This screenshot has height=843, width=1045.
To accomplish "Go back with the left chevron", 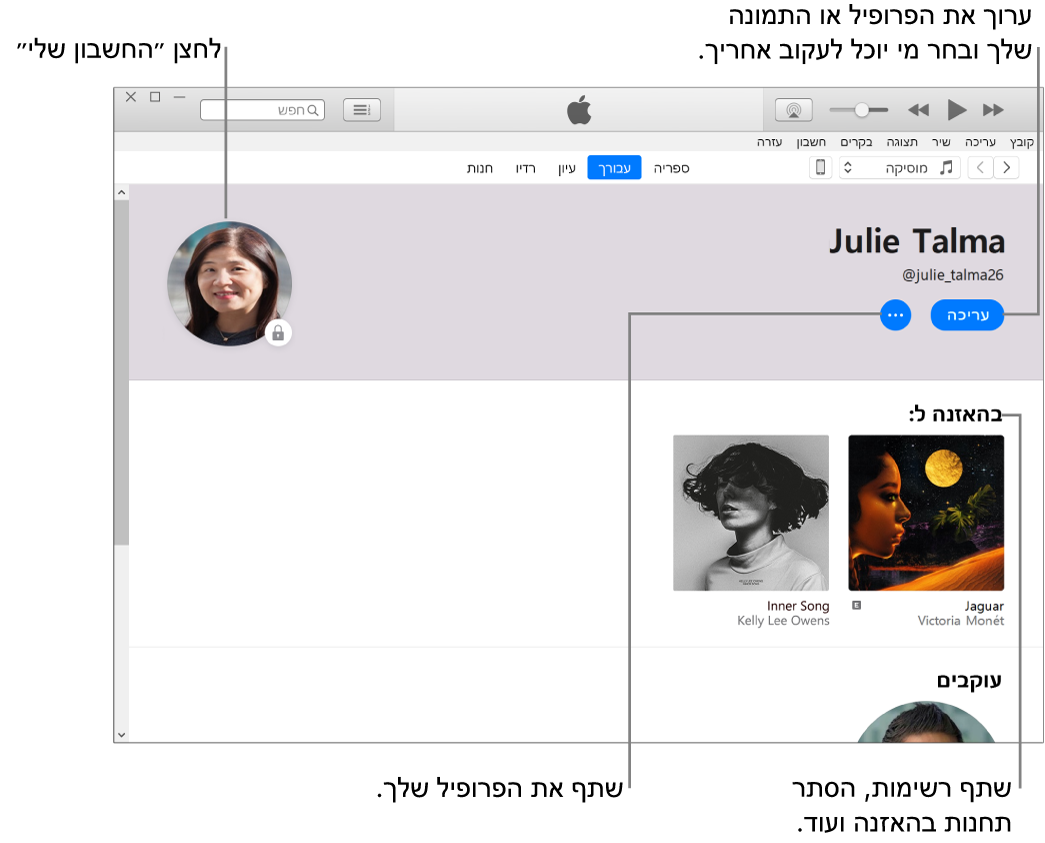I will [980, 167].
